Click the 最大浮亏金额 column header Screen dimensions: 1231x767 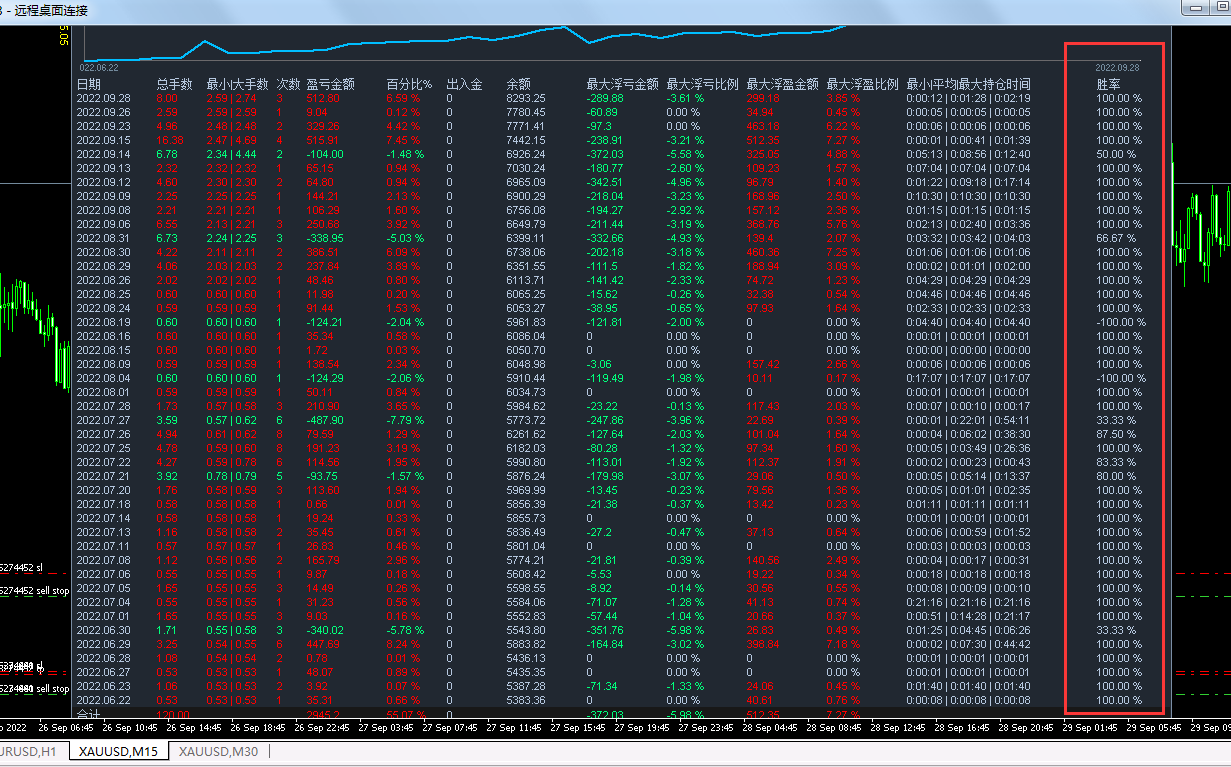(622, 84)
